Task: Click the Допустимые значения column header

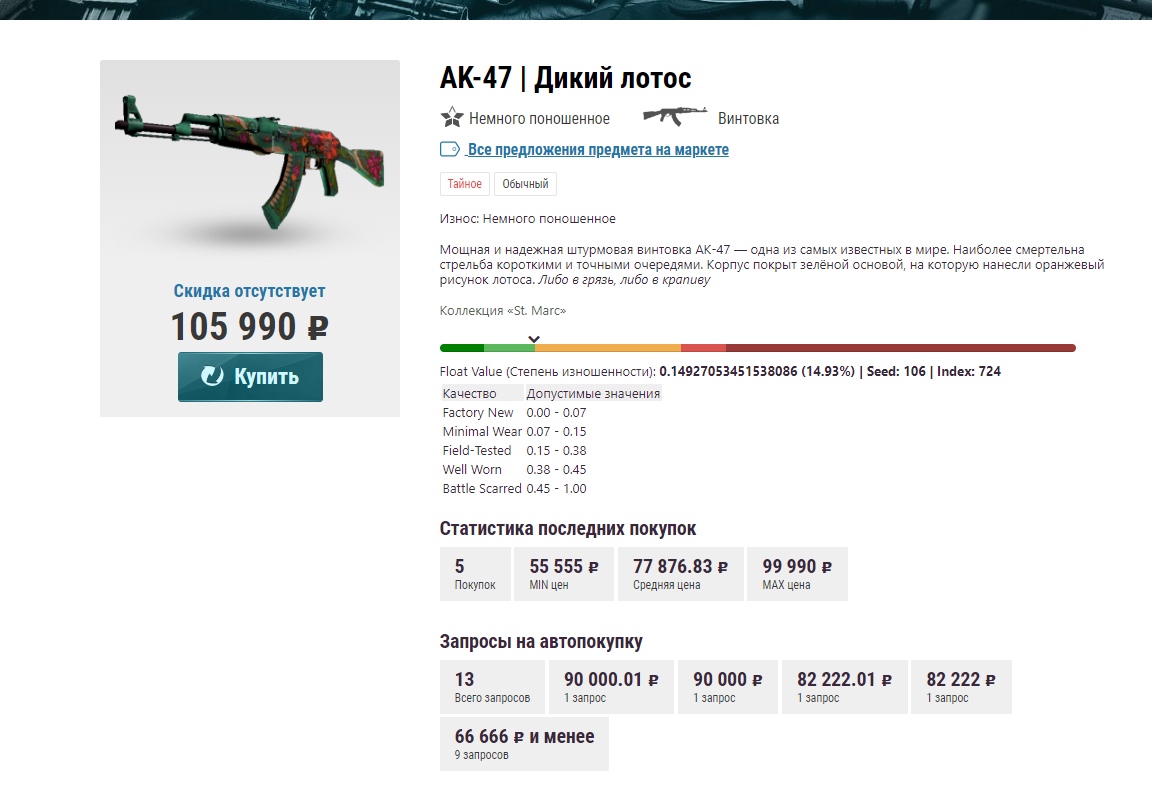Action: pos(593,394)
